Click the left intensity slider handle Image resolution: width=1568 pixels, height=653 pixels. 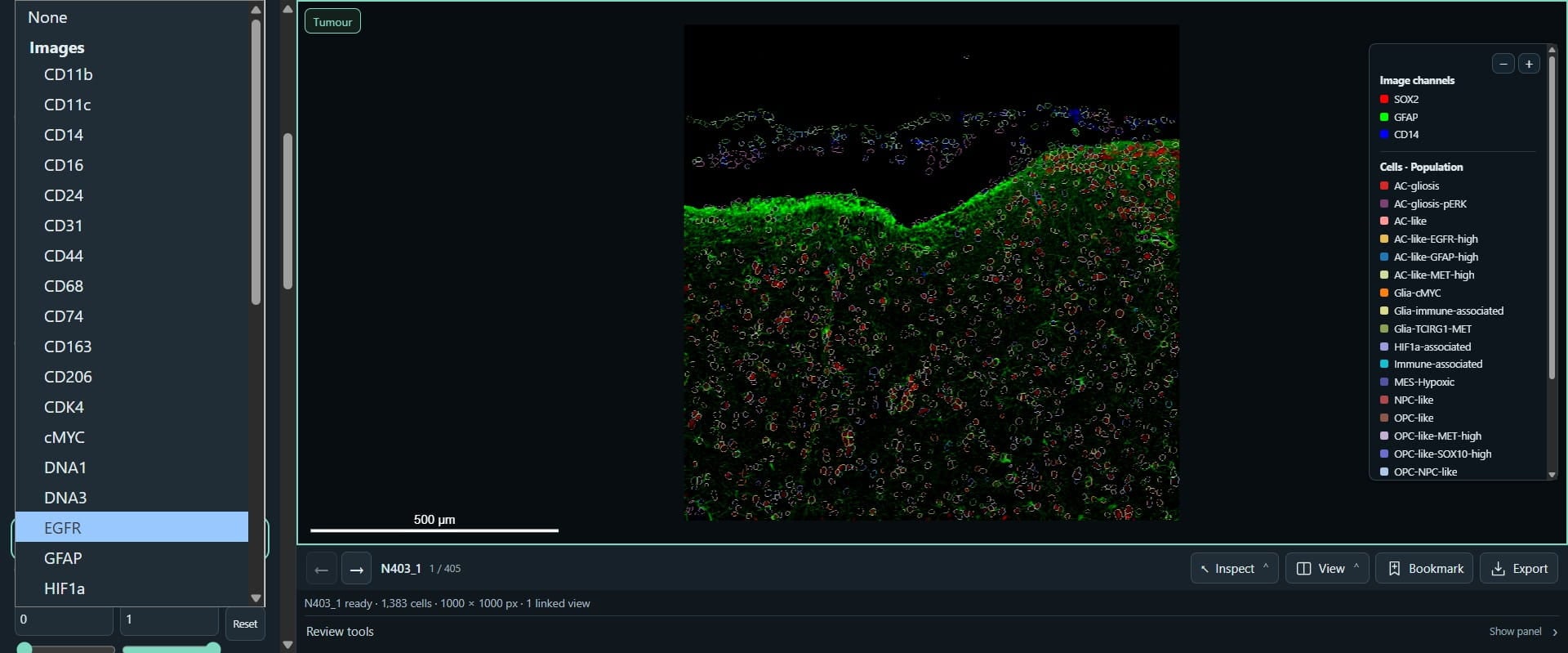coord(24,648)
